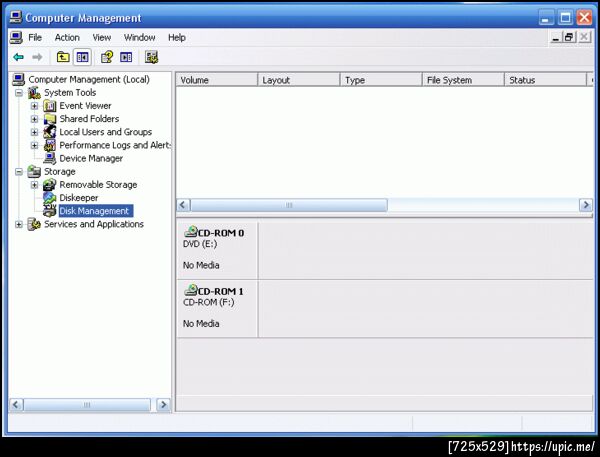The height and width of the screenshot is (457, 600).
Task: Expand the Services and Applications node
Action: [x=19, y=224]
